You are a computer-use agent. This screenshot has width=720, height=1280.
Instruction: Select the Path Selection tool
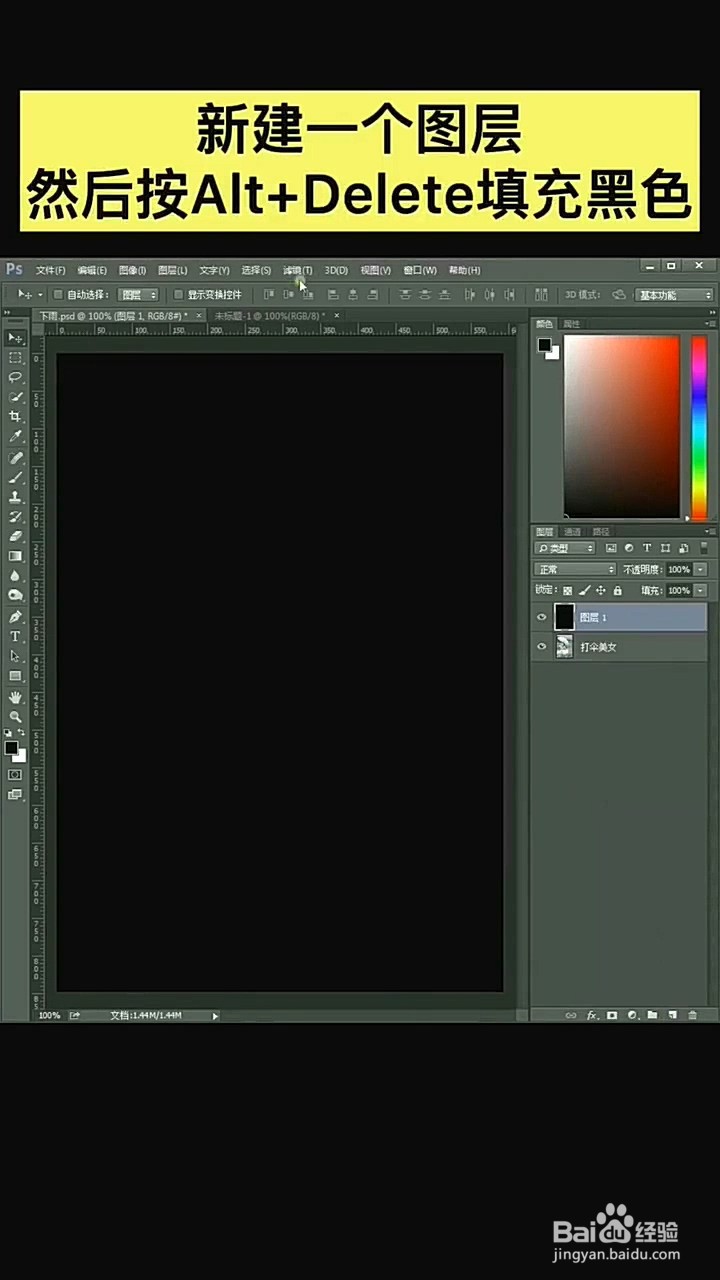[x=15, y=656]
